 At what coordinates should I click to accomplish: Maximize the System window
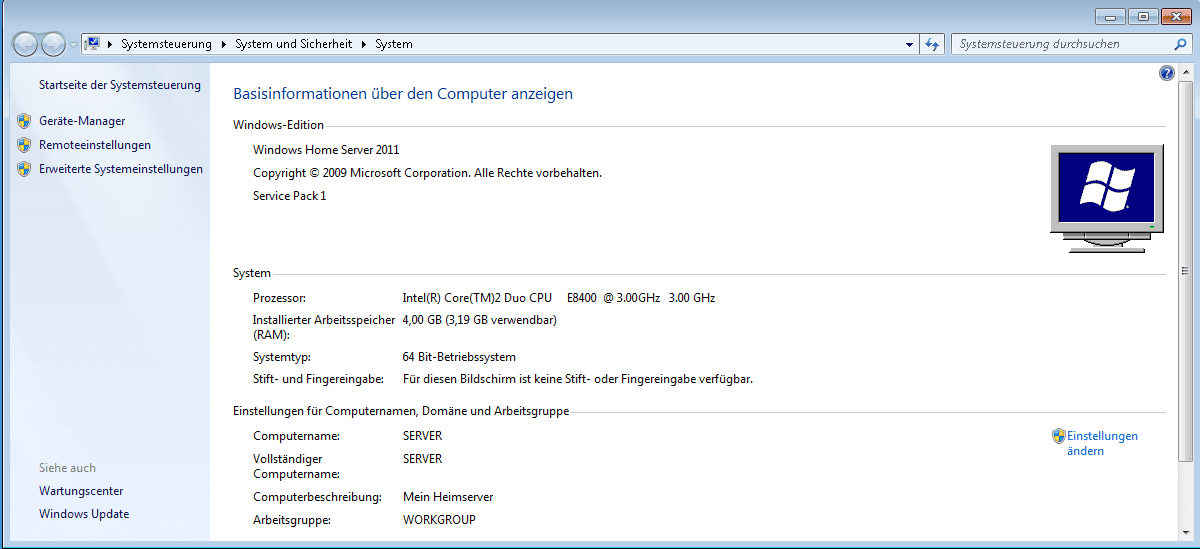1142,16
